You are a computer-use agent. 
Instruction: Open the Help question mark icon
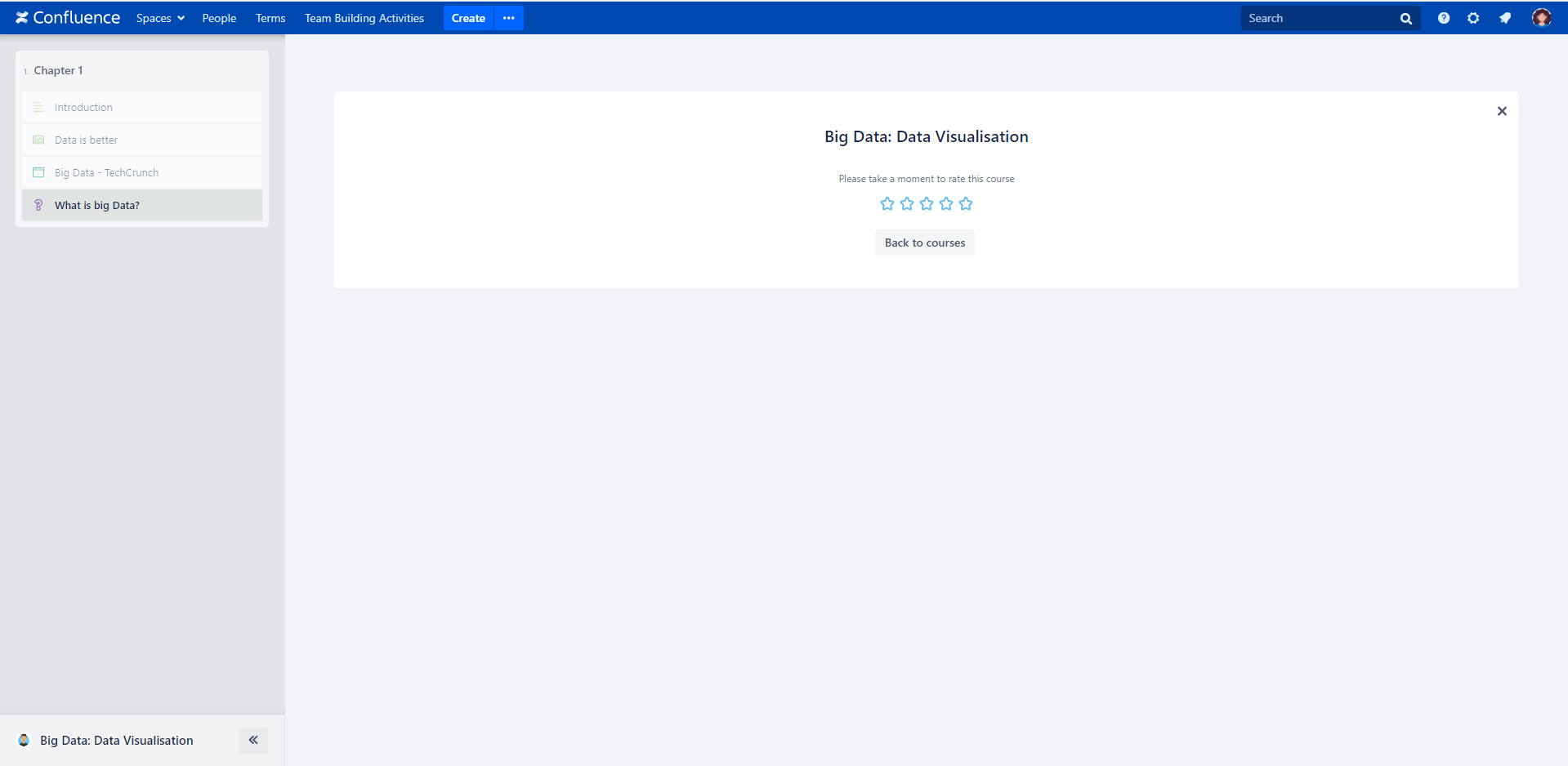(x=1444, y=18)
